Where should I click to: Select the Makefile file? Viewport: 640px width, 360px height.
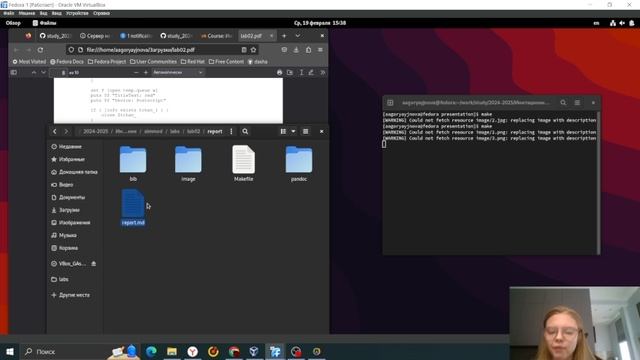point(244,163)
